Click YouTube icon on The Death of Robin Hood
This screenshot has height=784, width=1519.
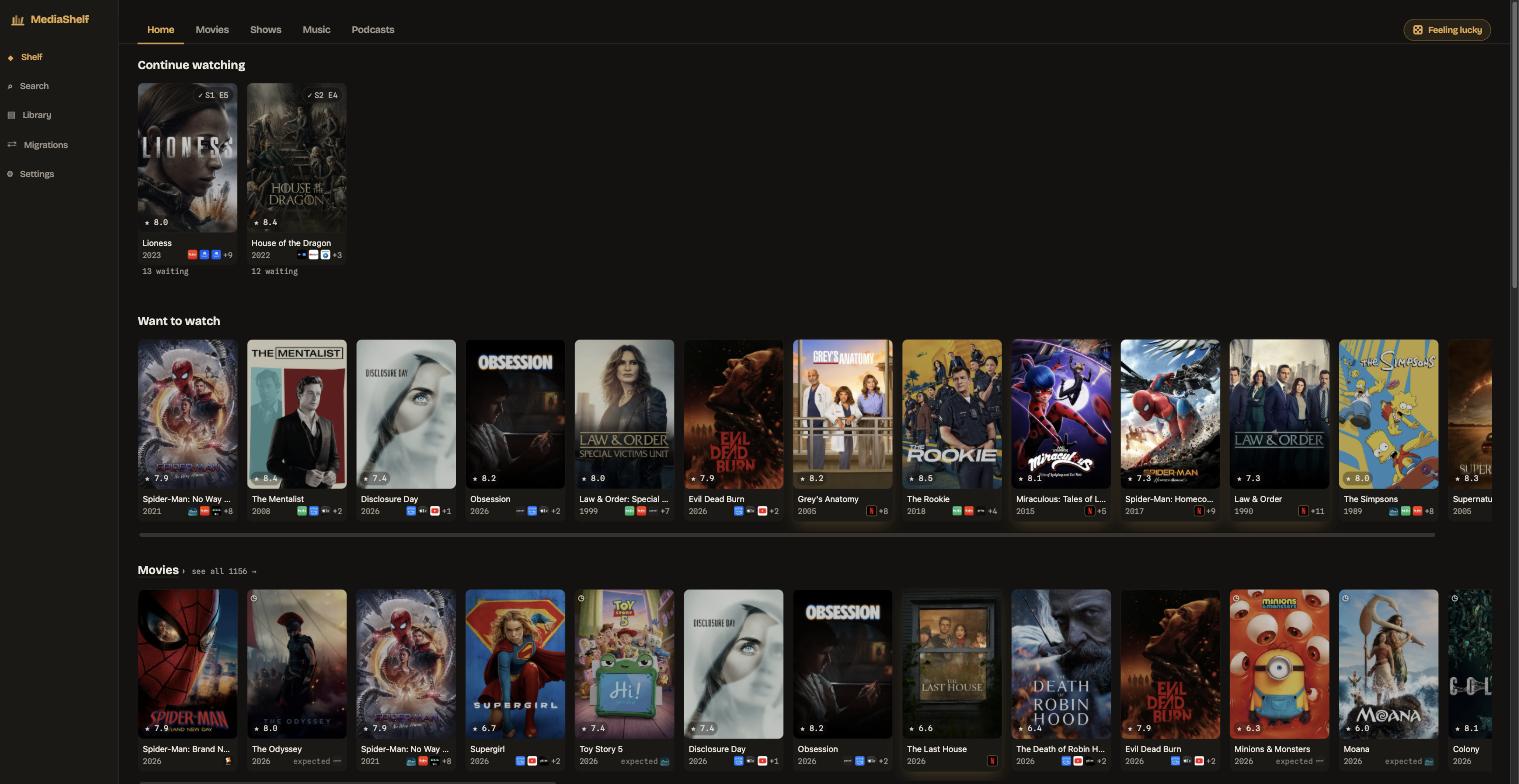(1078, 761)
